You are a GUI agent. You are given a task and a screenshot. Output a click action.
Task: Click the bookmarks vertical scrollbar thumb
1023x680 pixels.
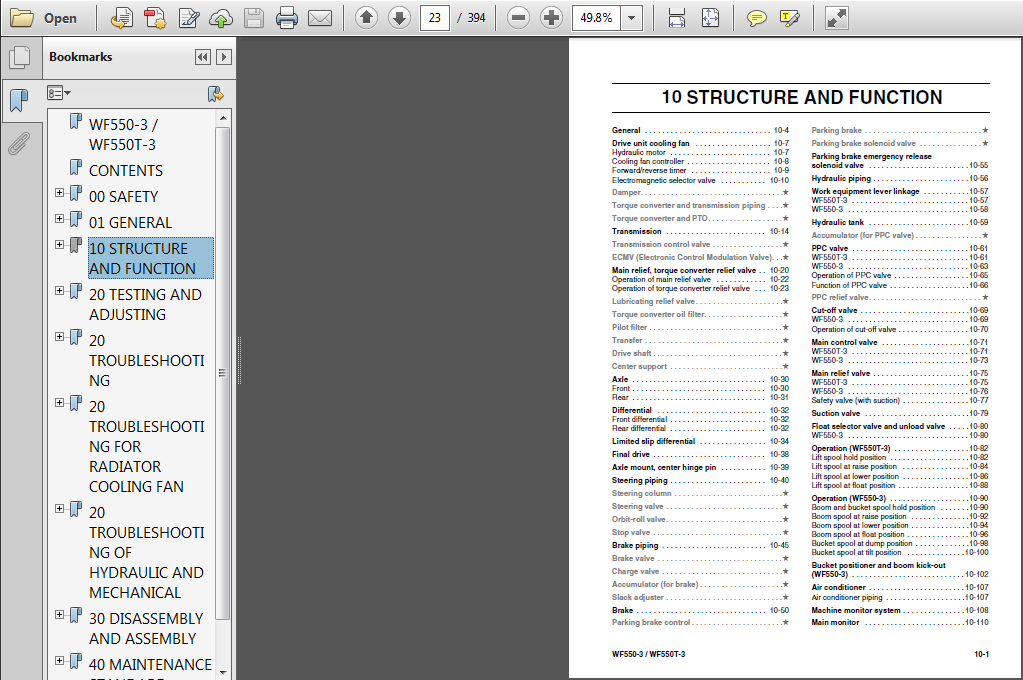(223, 373)
